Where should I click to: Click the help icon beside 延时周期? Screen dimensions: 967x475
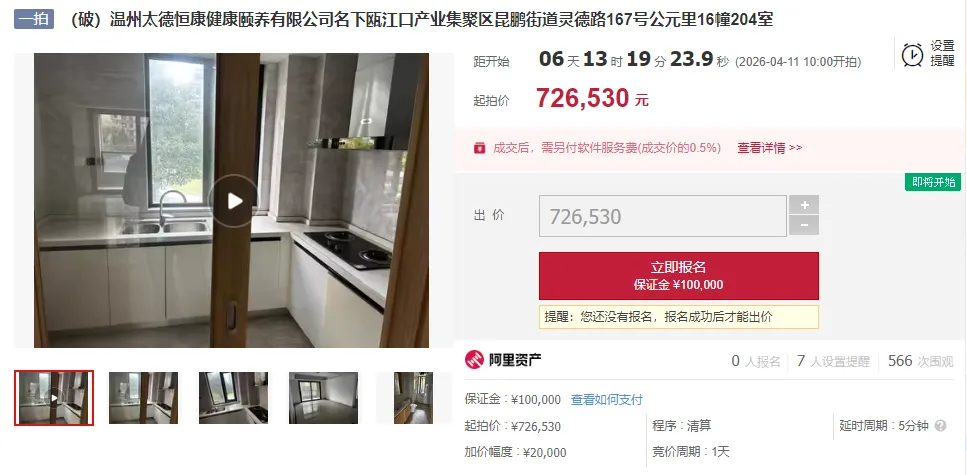[x=940, y=426]
